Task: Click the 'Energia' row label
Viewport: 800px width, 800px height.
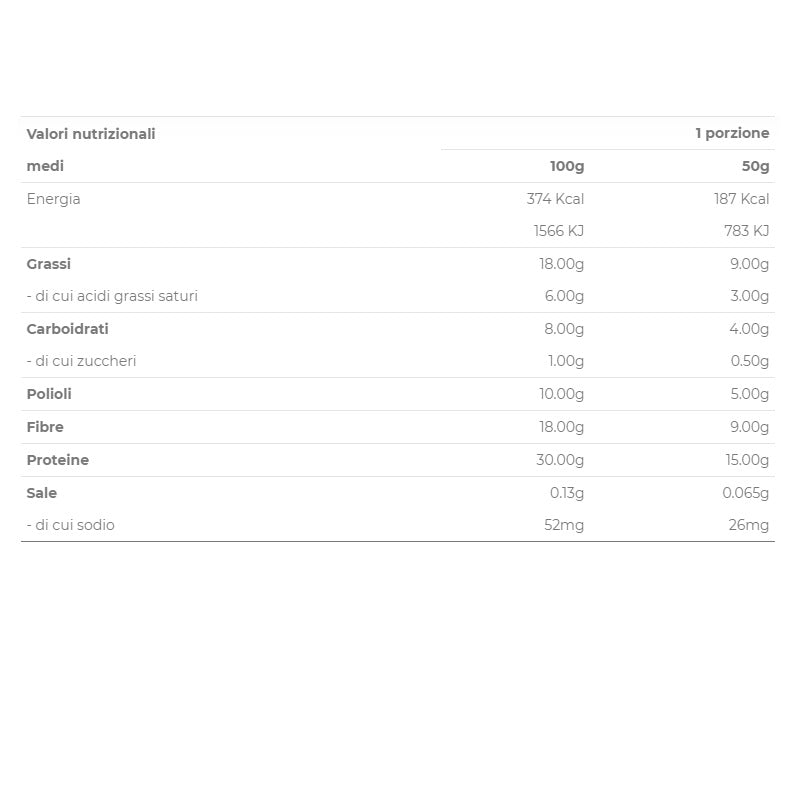Action: [54, 199]
